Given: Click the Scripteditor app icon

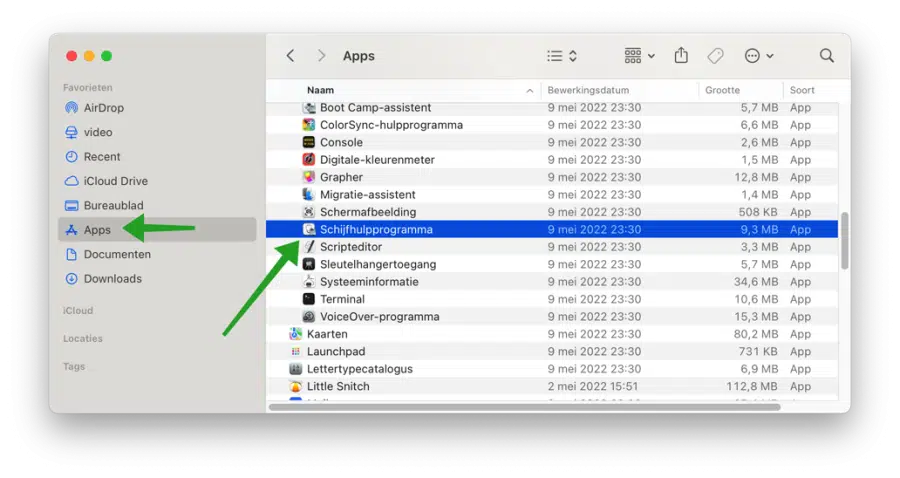Looking at the screenshot, I should [x=309, y=247].
